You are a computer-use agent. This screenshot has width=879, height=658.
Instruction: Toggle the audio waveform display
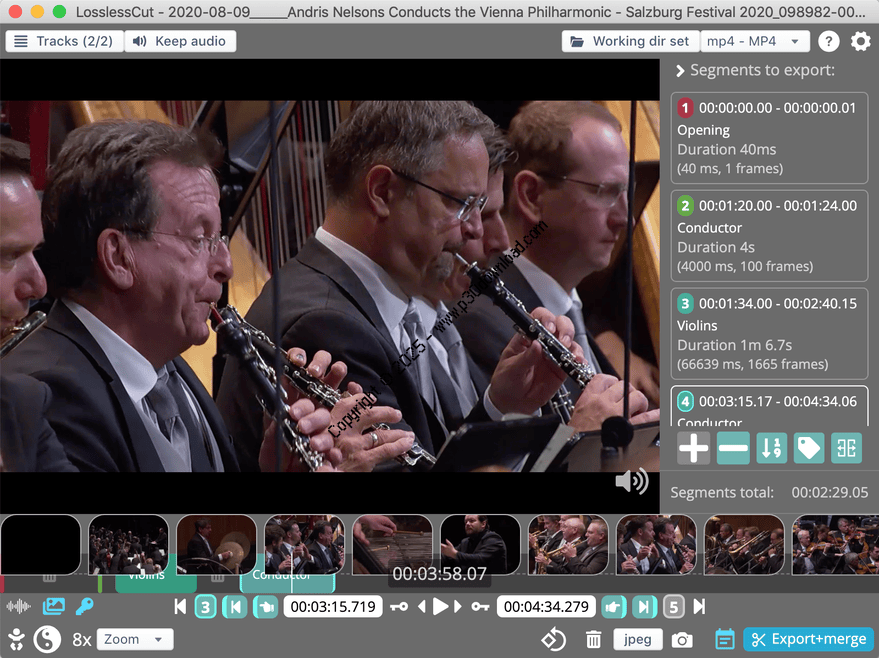tap(18, 606)
